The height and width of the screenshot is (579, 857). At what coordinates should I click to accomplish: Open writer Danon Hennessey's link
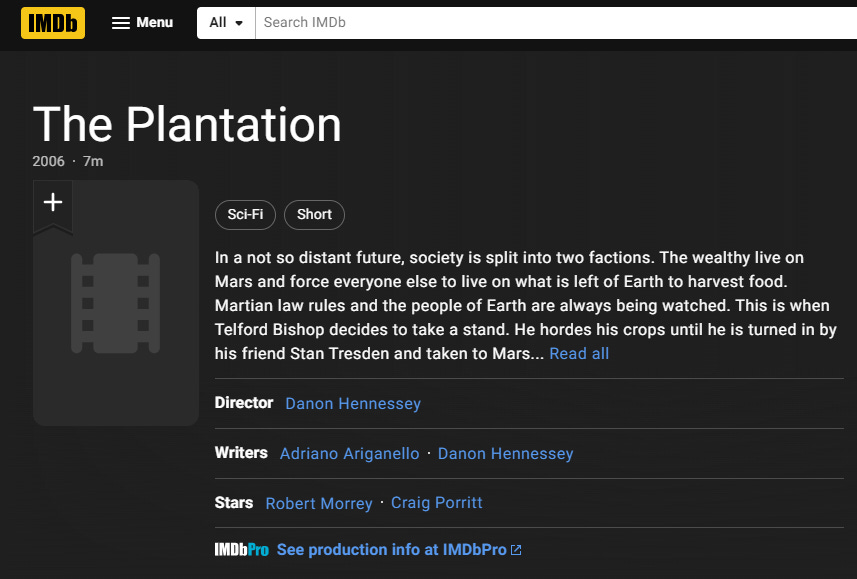(x=506, y=453)
